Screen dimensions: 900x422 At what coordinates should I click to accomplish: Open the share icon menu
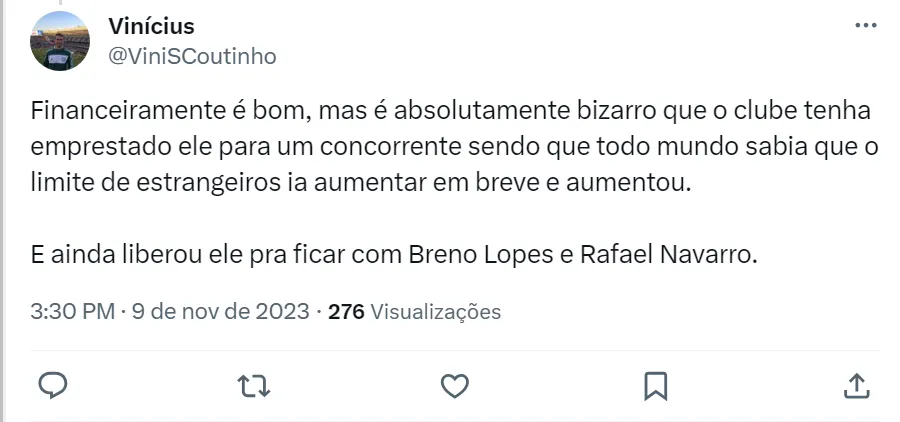[855, 385]
